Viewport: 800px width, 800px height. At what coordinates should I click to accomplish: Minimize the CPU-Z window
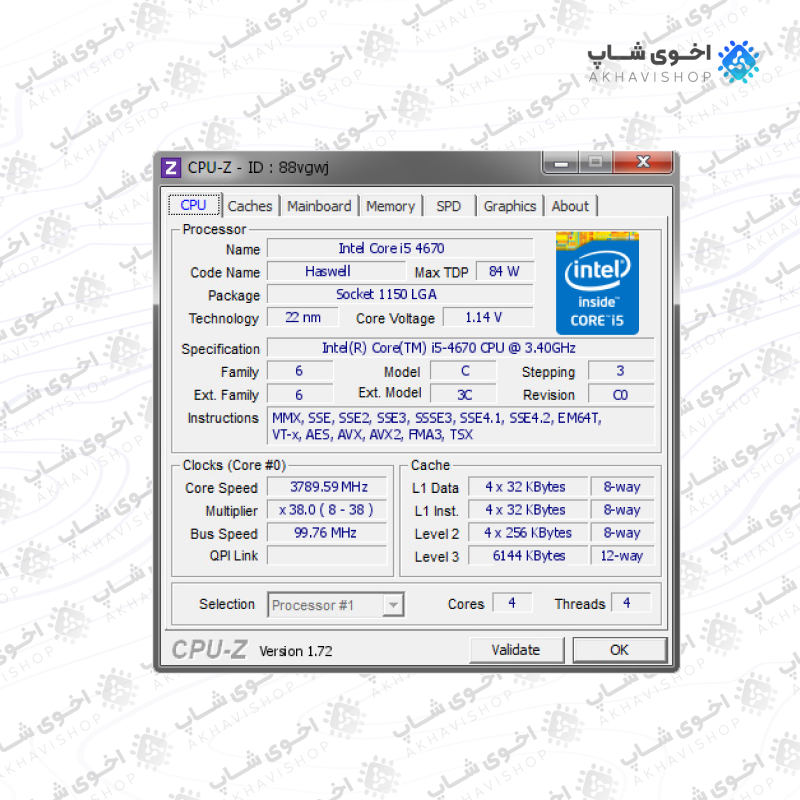[x=561, y=163]
